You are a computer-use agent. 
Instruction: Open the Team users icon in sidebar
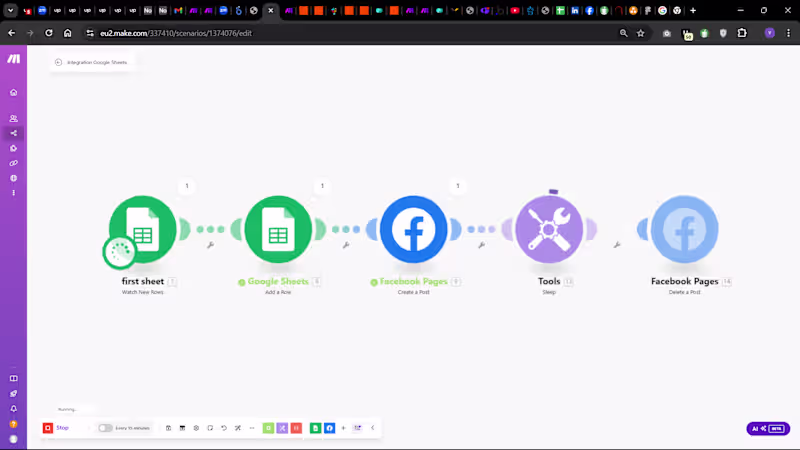point(13,118)
